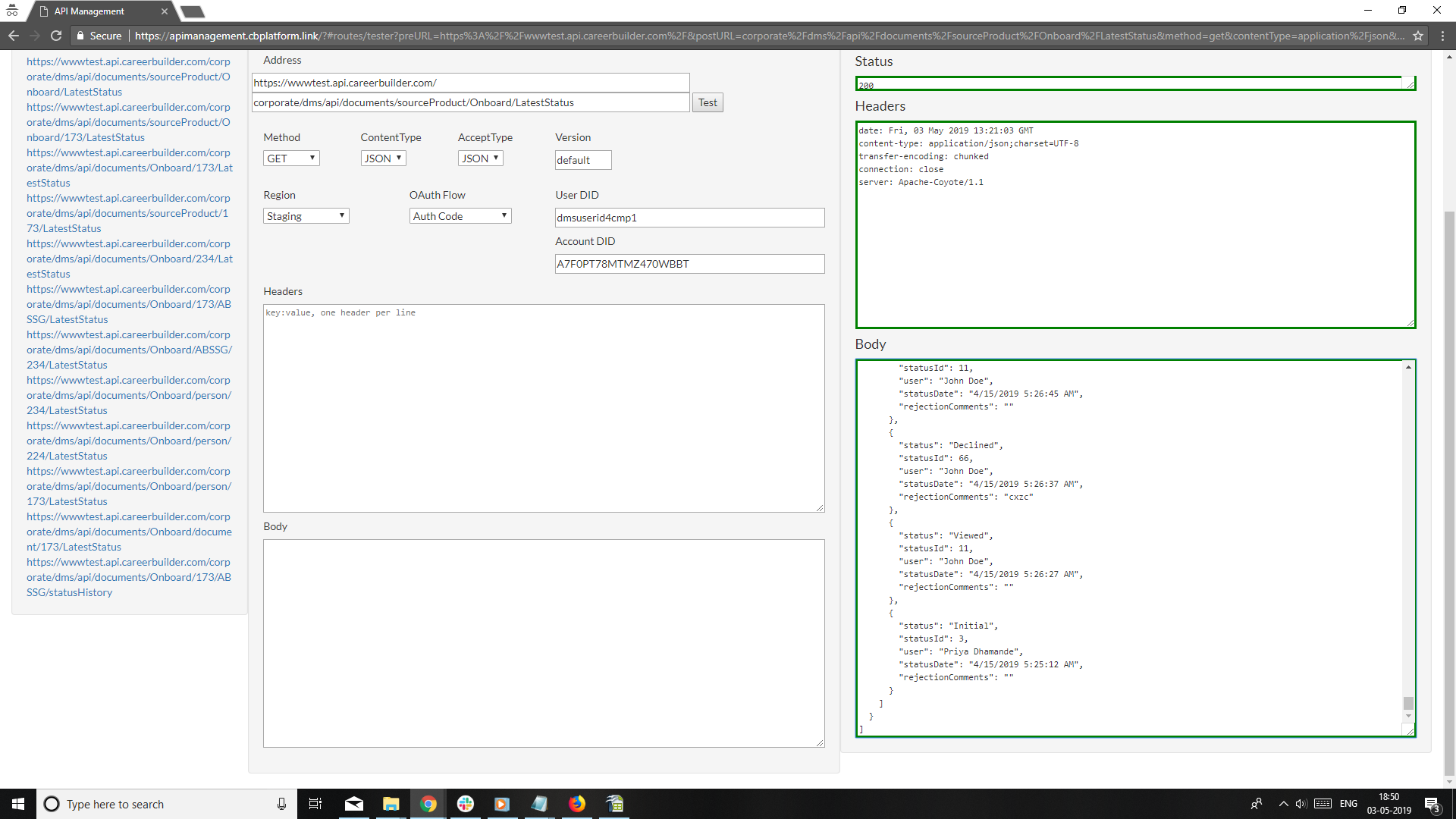1456x819 pixels.
Task: Open Task View on the taskbar
Action: pos(315,804)
